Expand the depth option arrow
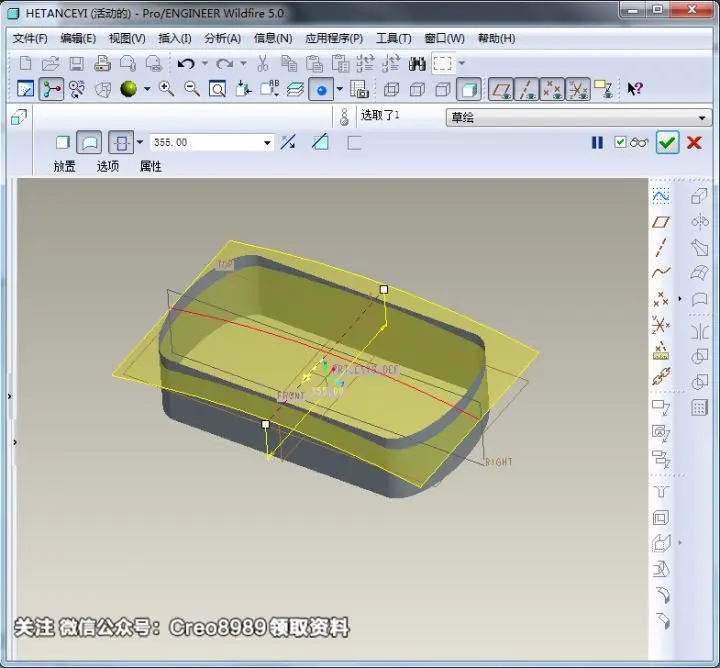 click(x=140, y=142)
